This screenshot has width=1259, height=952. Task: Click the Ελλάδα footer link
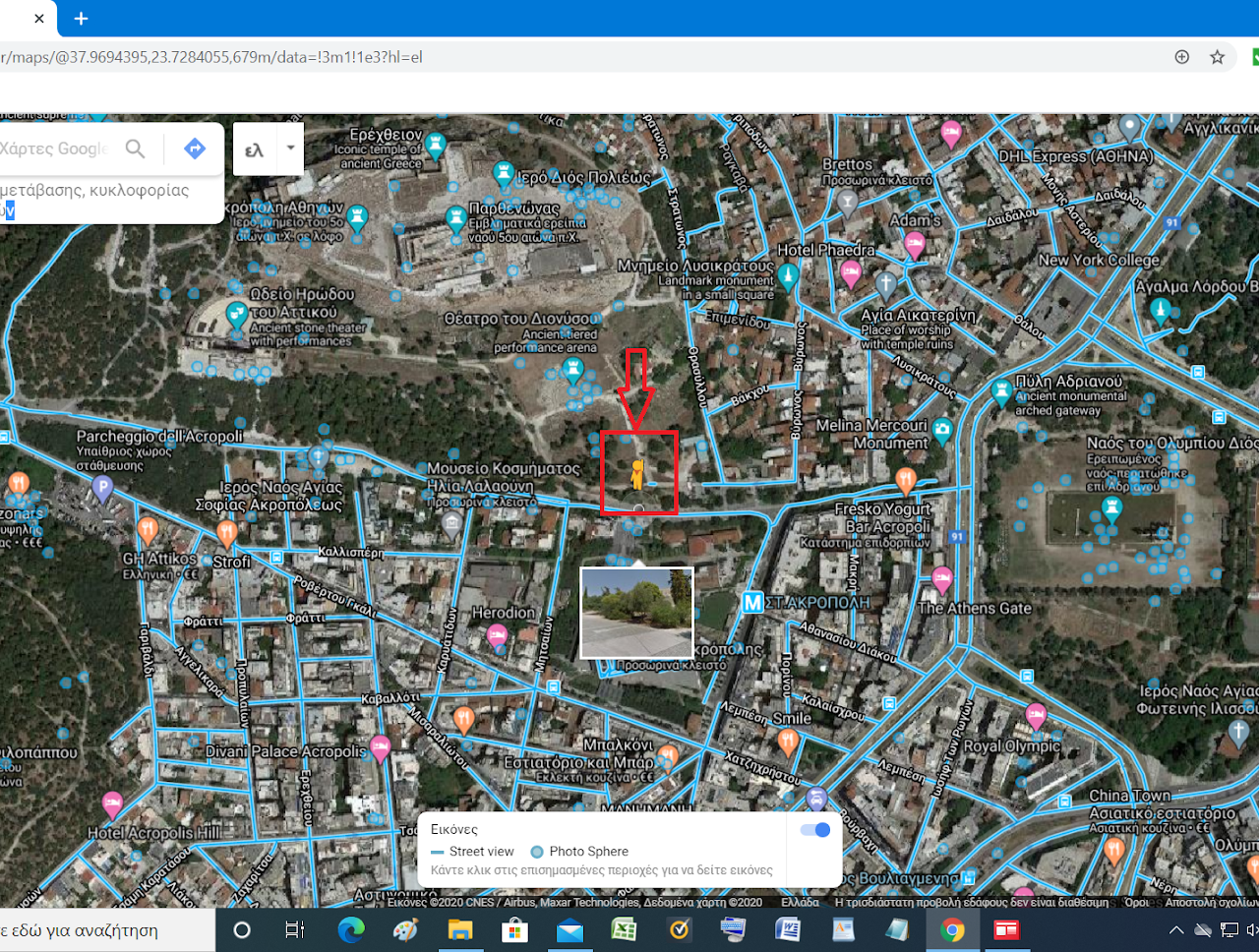[800, 902]
